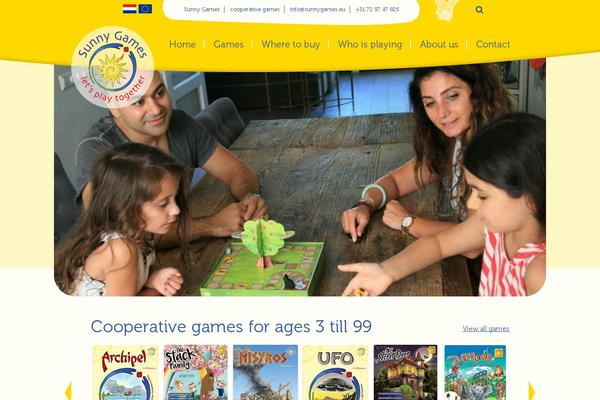The height and width of the screenshot is (400, 600).
Task: Open the Home menu item
Action: (x=182, y=44)
